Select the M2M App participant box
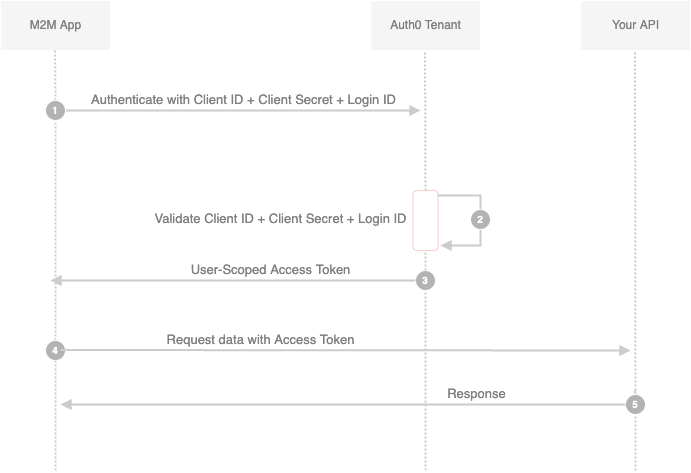691x473 pixels. [x=56, y=25]
